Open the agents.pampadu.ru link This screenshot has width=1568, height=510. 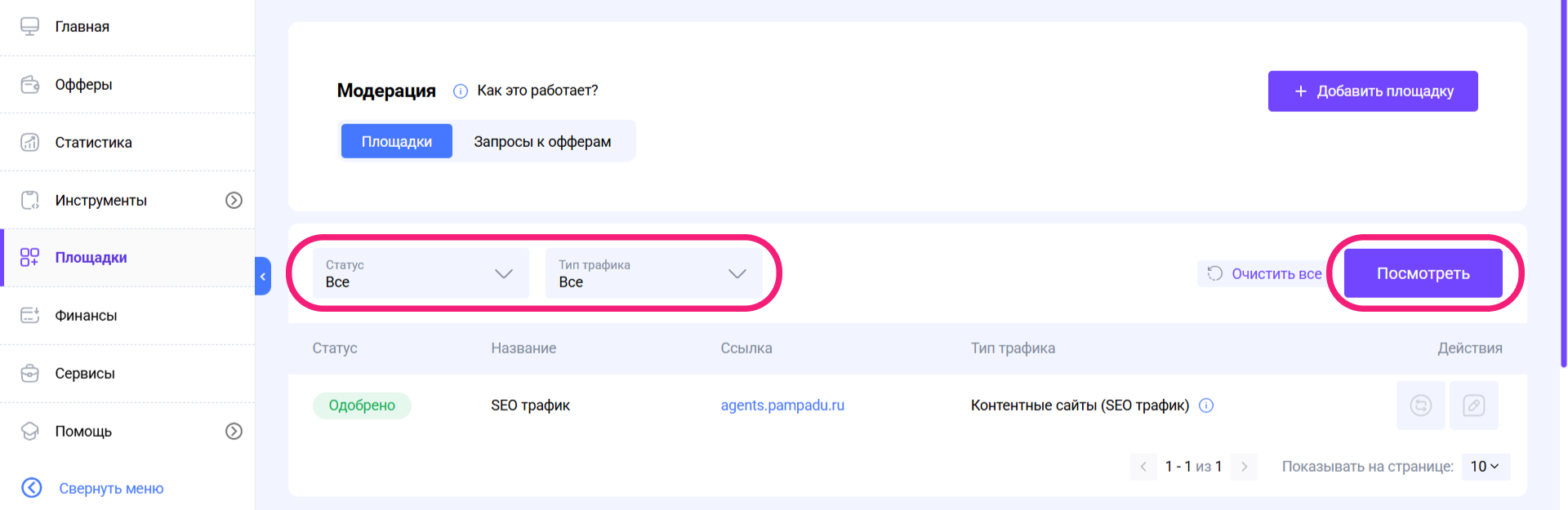[x=782, y=406]
